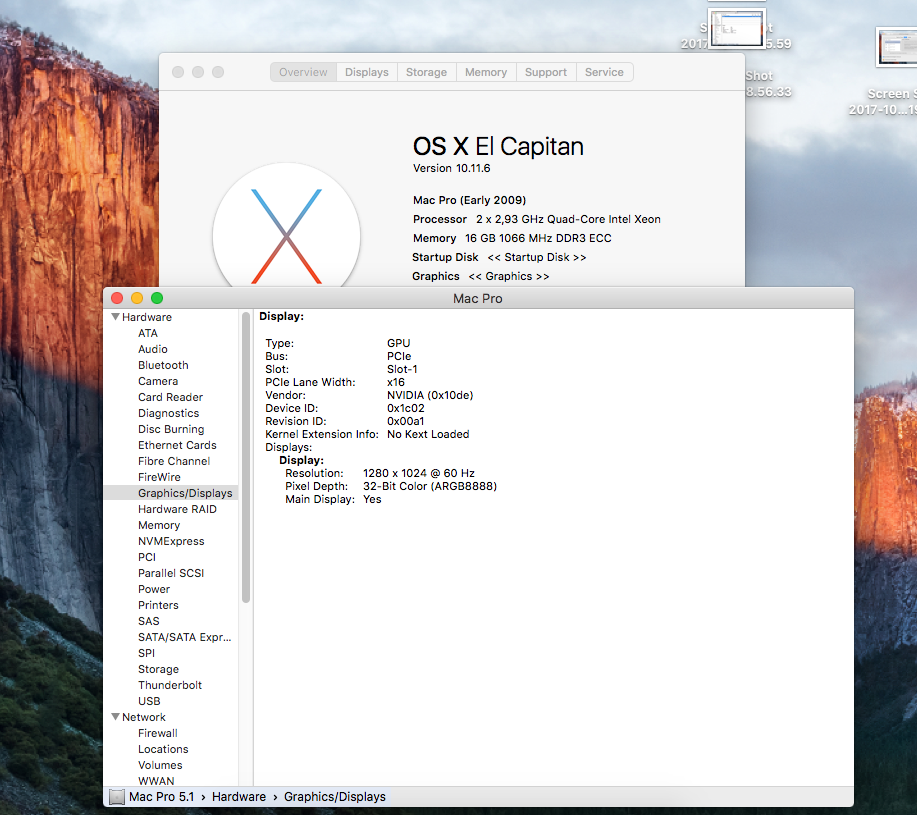Select Camera in the sidebar
The width and height of the screenshot is (917, 815).
[158, 381]
